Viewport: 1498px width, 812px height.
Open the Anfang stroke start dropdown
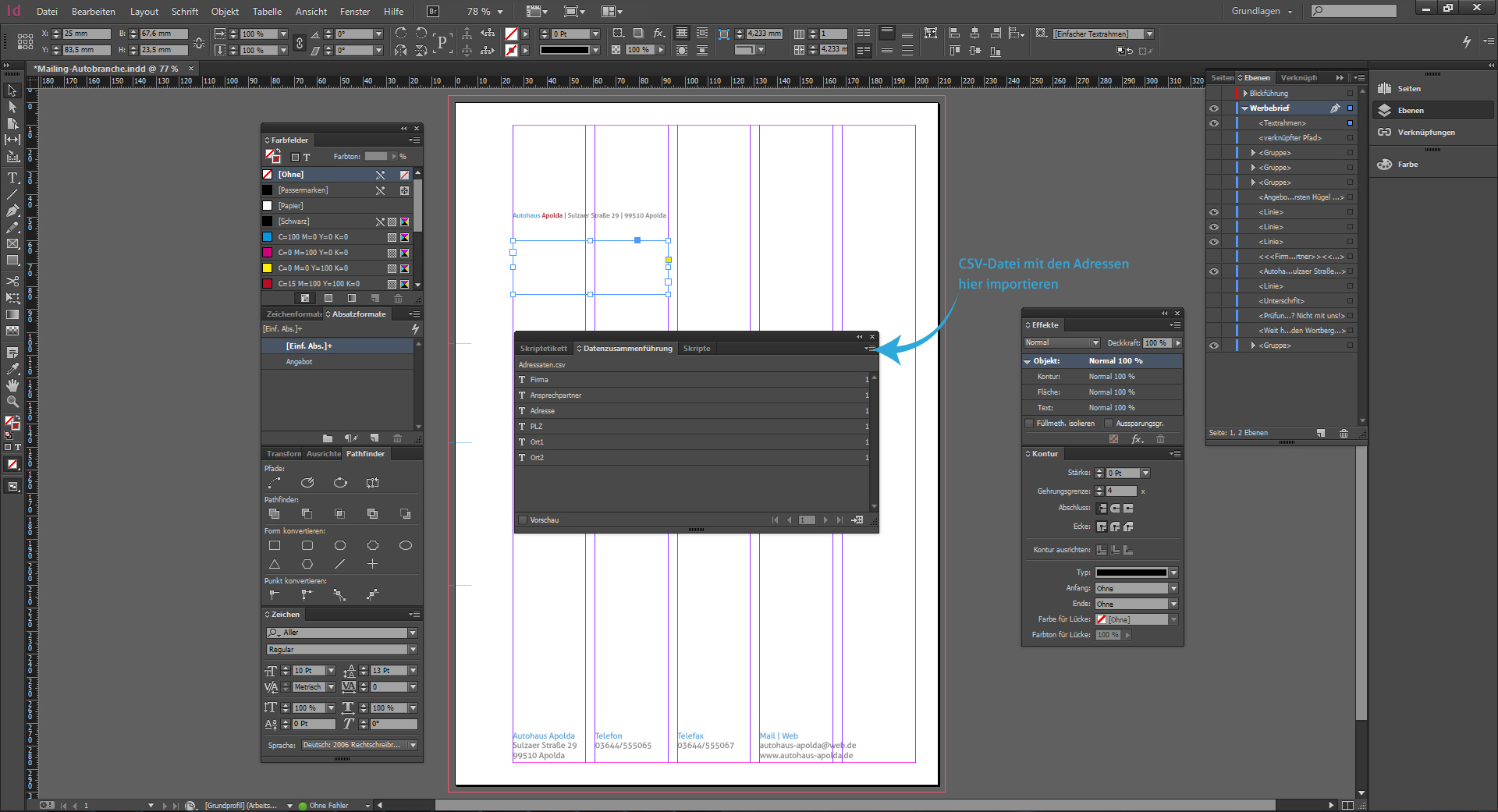(1173, 588)
